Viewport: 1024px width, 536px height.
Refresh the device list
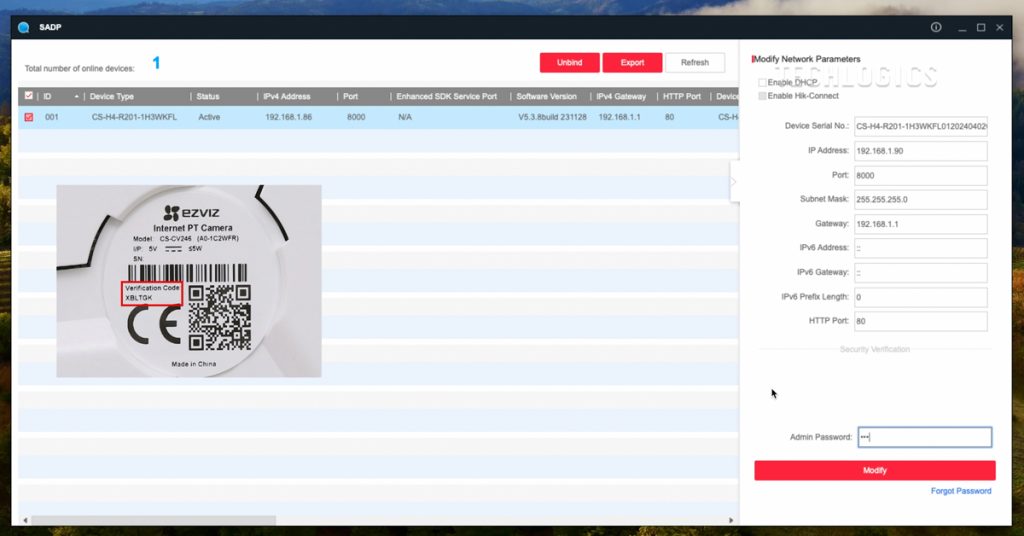(x=694, y=63)
